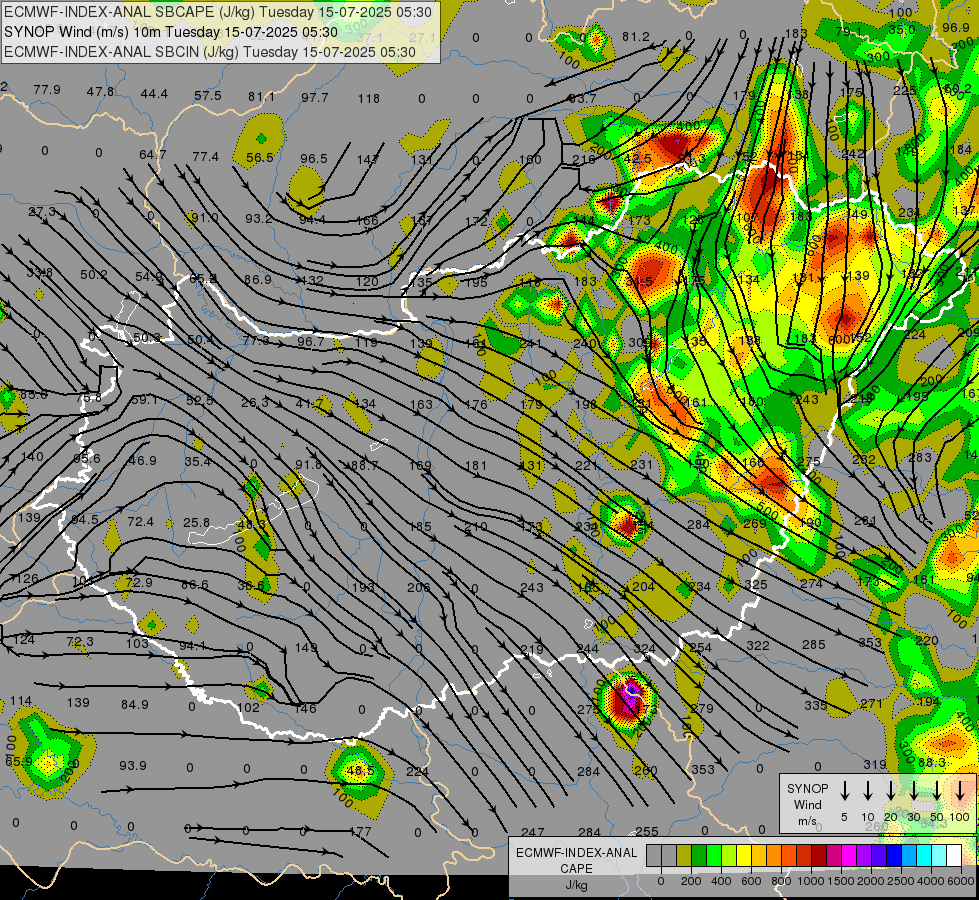Click the 25.8 value on the map
Viewport: 979px width, 900px height.
coord(197,522)
